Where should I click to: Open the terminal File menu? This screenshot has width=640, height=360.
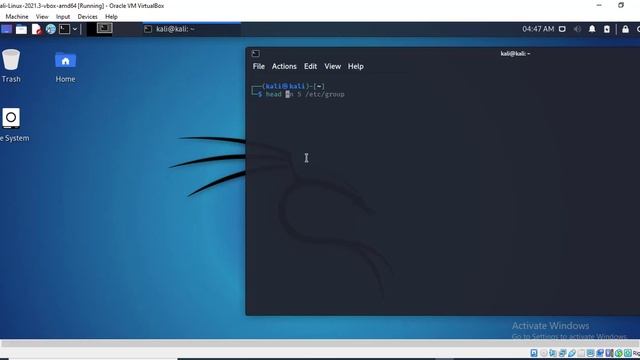coord(258,66)
